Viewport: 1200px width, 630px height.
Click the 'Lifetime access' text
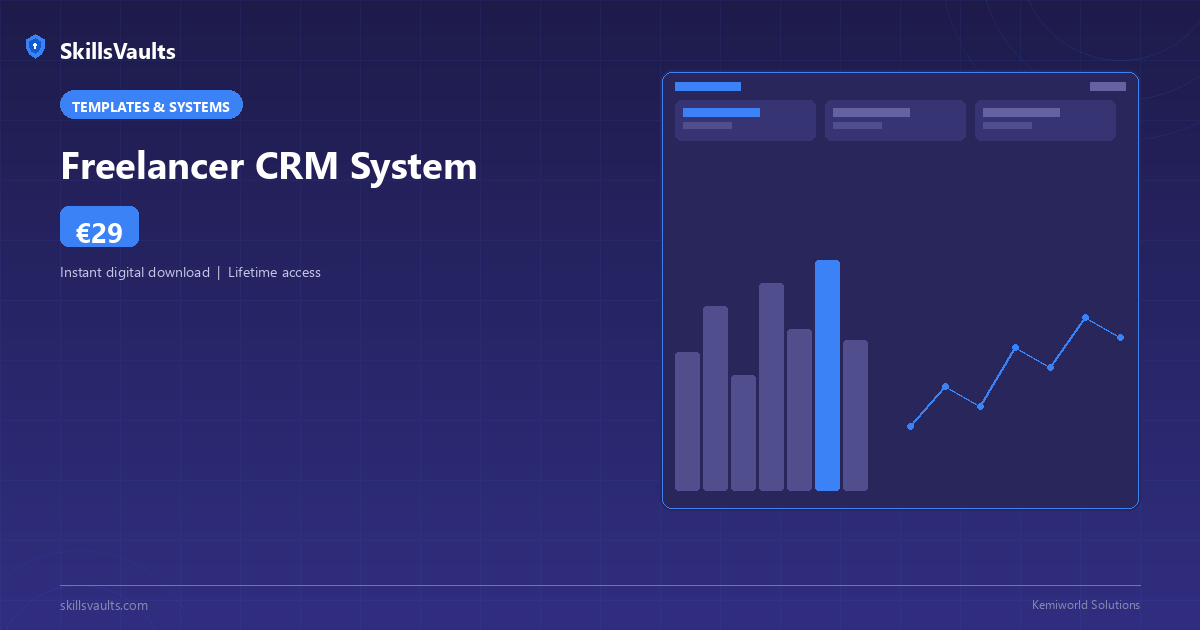point(274,272)
